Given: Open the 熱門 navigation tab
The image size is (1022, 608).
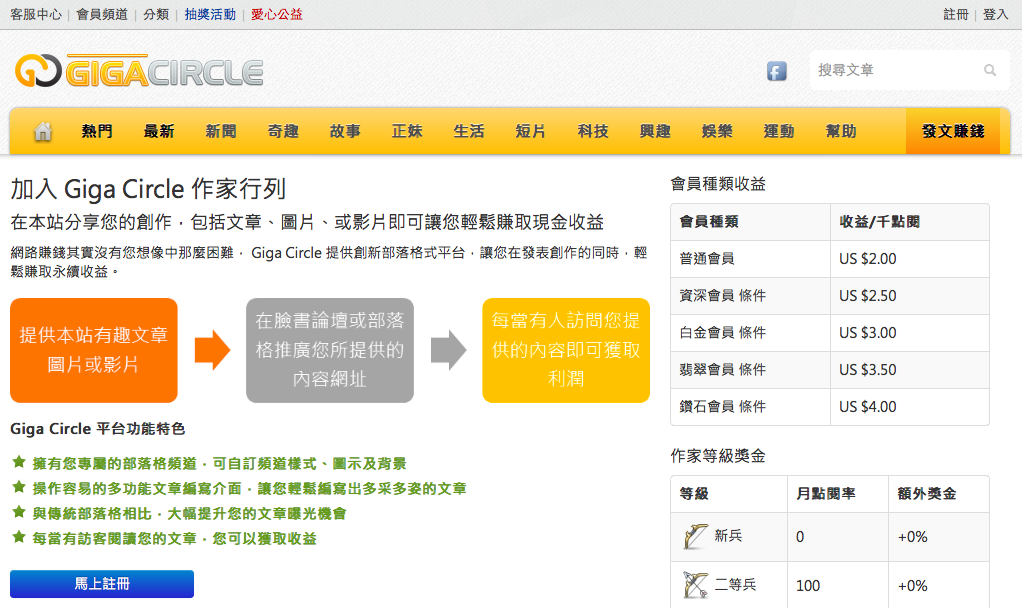Looking at the screenshot, I should pyautogui.click(x=97, y=132).
